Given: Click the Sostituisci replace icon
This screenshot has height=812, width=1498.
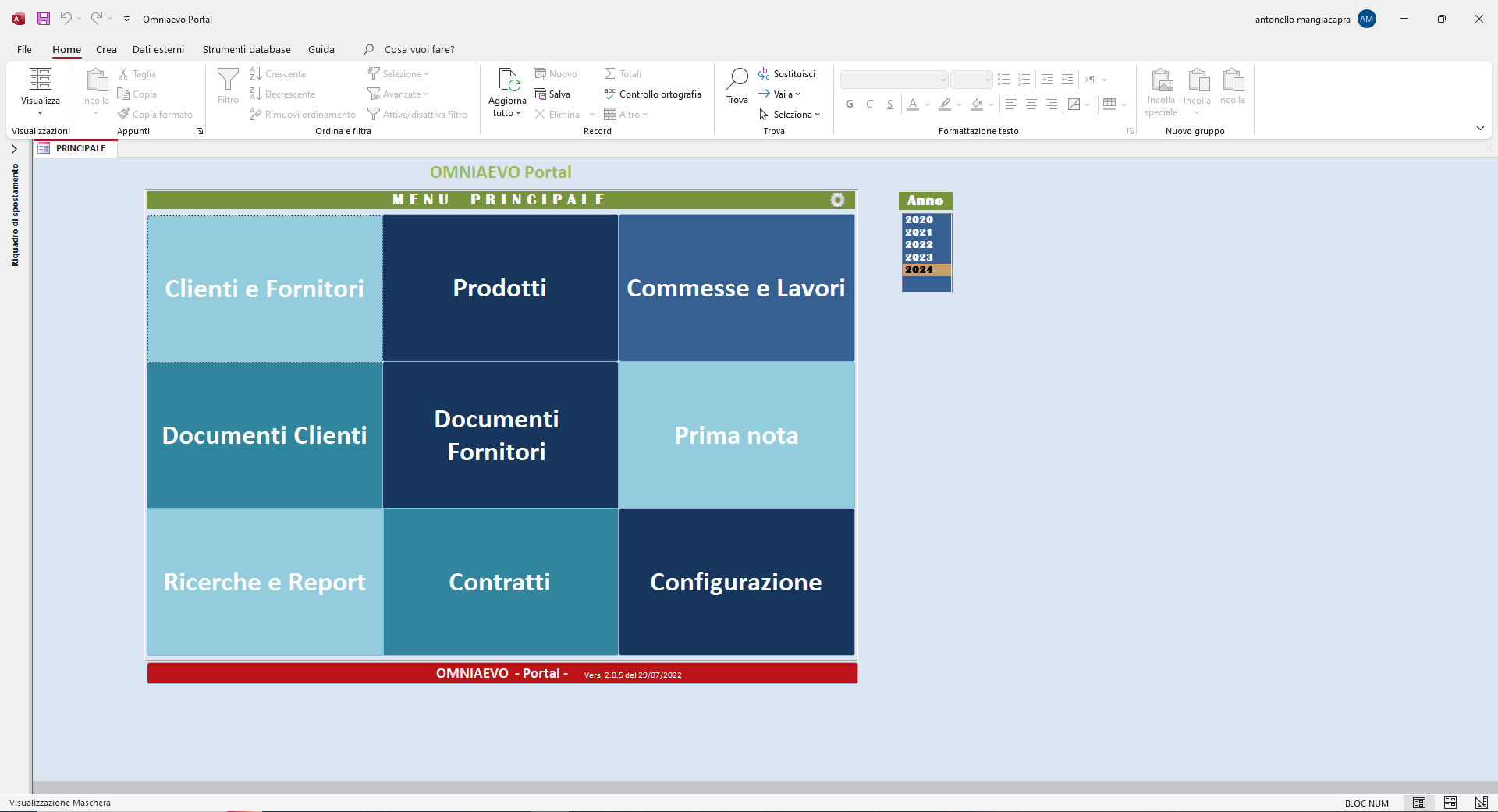Looking at the screenshot, I should pos(764,74).
